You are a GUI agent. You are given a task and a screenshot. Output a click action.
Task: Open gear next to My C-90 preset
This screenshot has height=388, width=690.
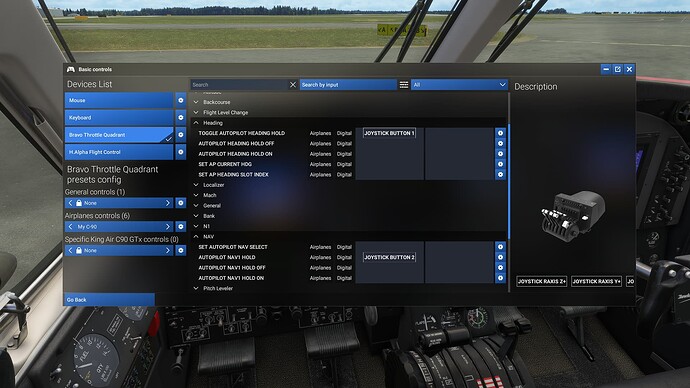180,227
